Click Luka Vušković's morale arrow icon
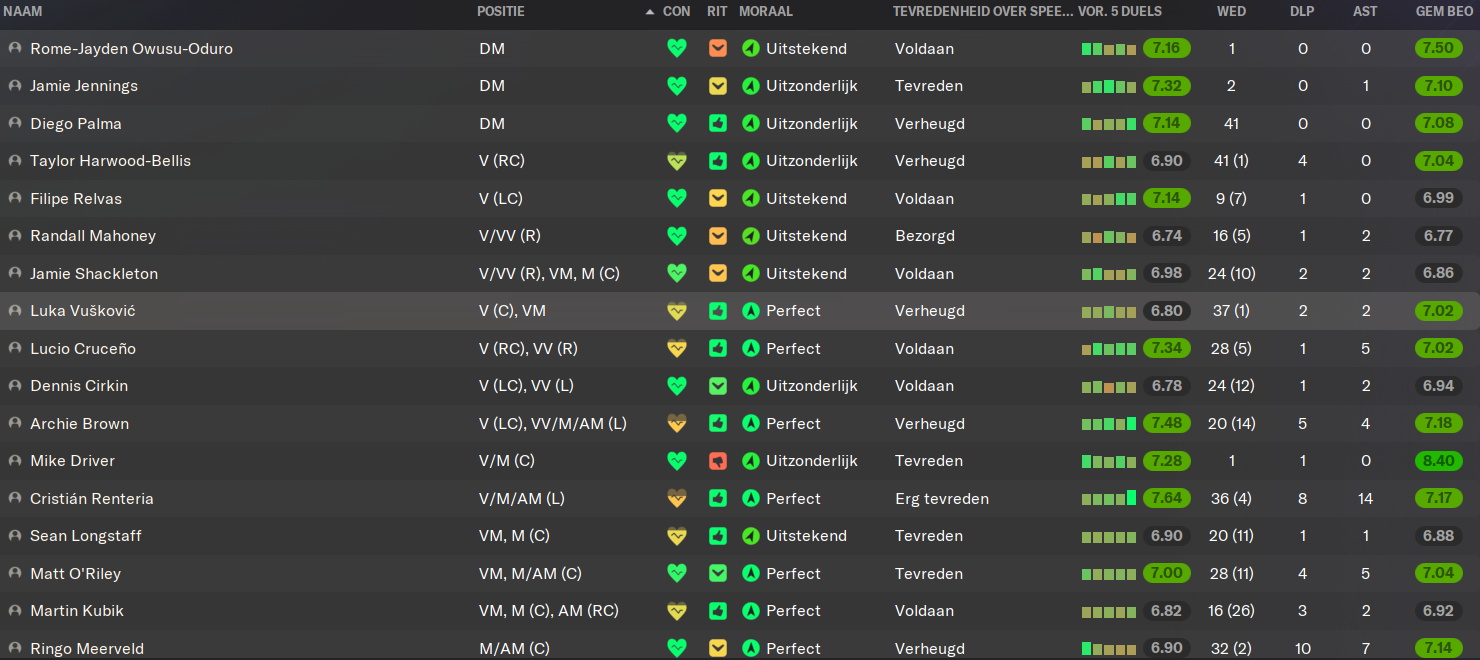This screenshot has height=660, width=1480. 751,311
